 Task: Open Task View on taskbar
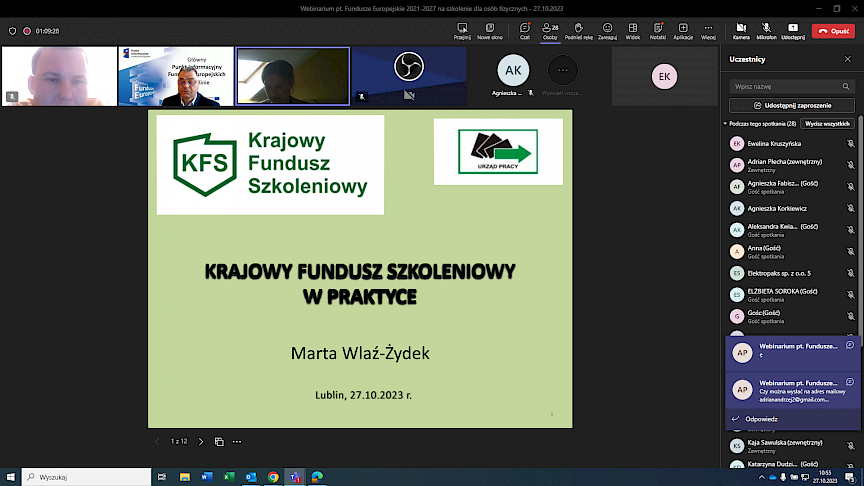pyautogui.click(x=162, y=477)
